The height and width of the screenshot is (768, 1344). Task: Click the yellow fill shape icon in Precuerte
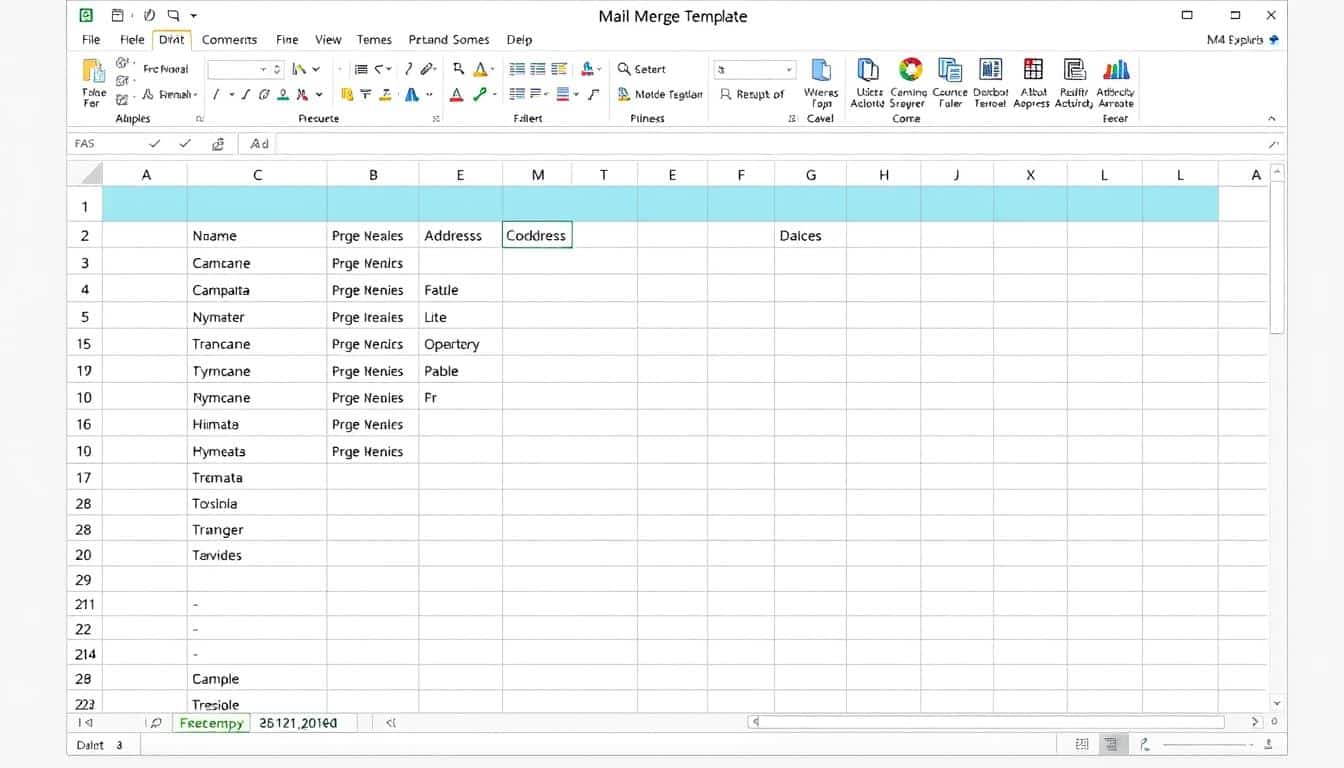coord(347,94)
